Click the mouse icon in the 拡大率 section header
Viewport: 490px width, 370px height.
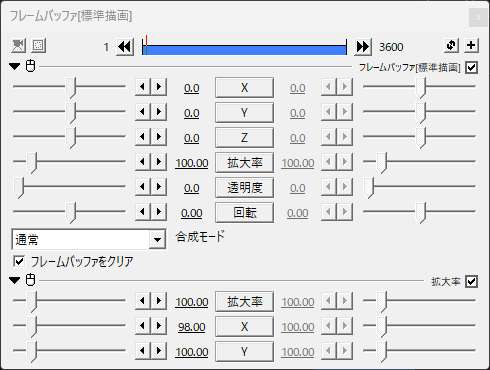click(x=31, y=280)
